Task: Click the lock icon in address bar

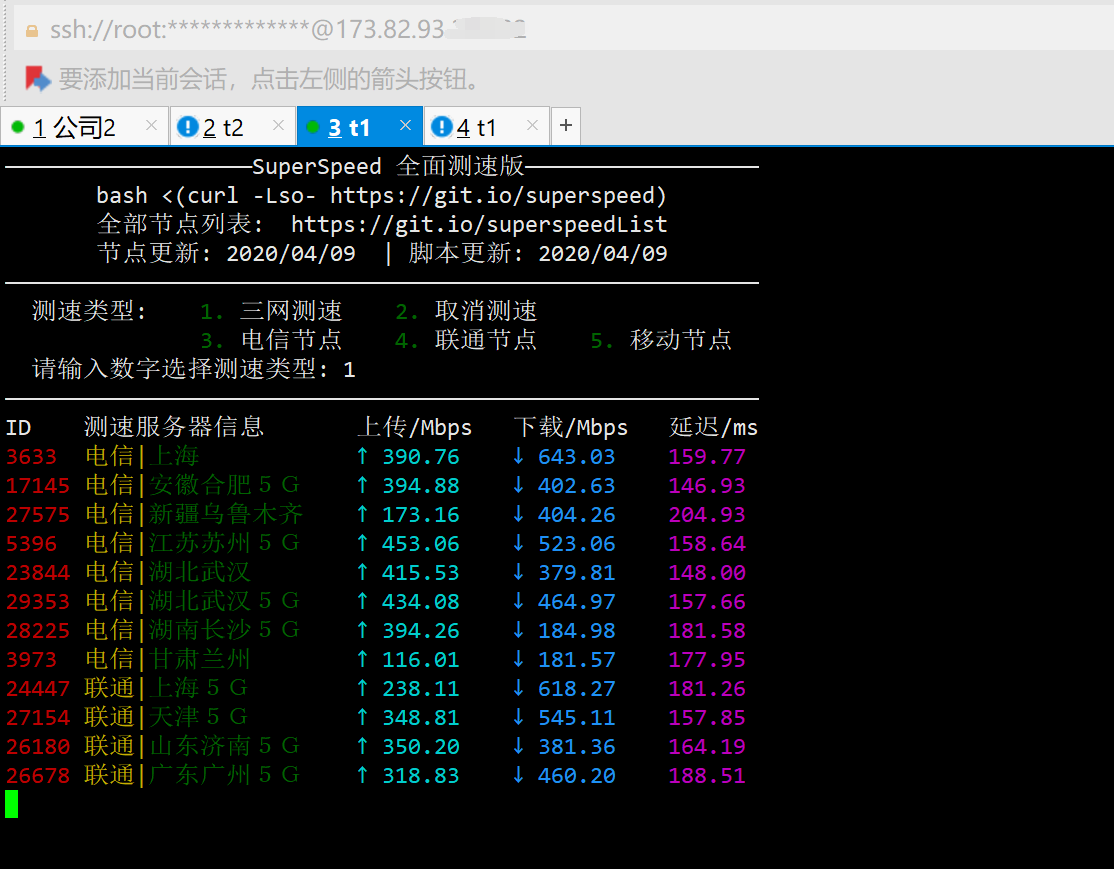Action: point(33,30)
